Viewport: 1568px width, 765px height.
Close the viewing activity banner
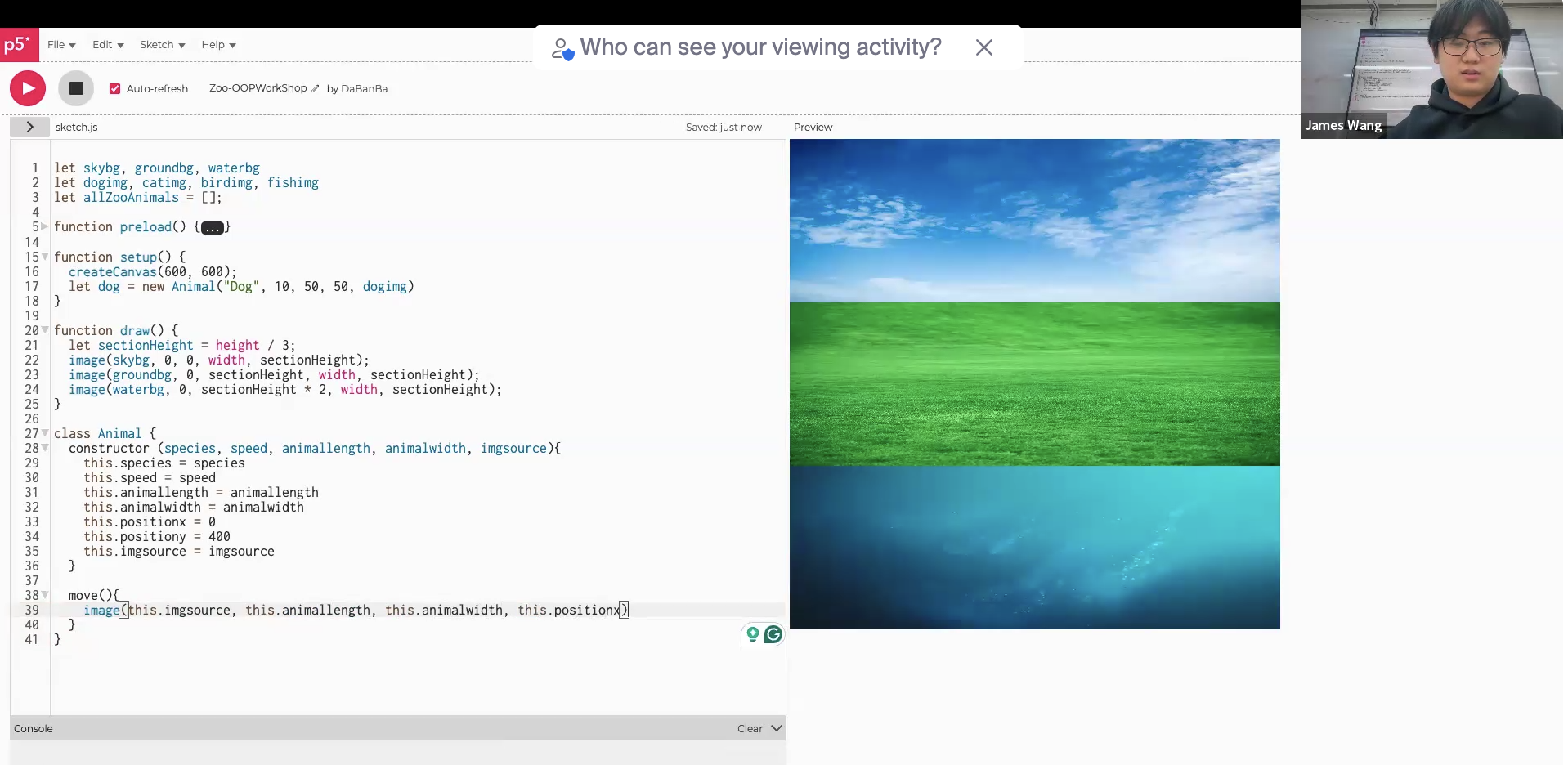[x=983, y=48]
